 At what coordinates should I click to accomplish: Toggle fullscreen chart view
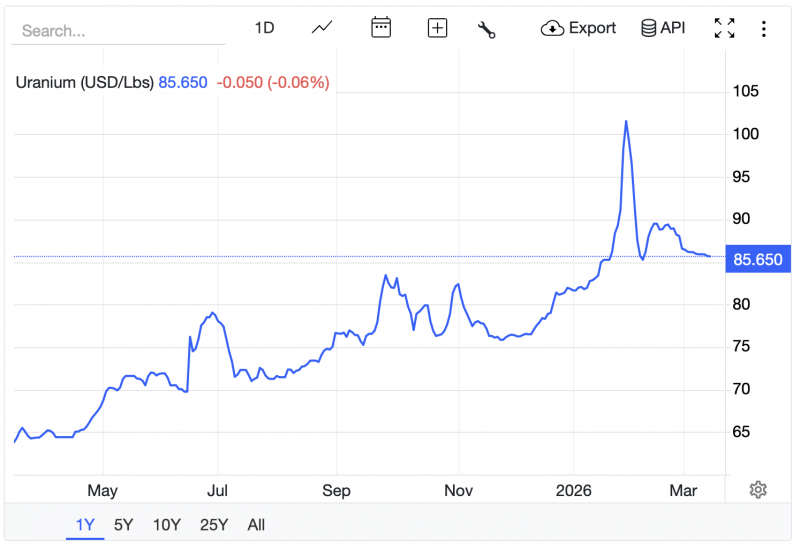pos(725,28)
